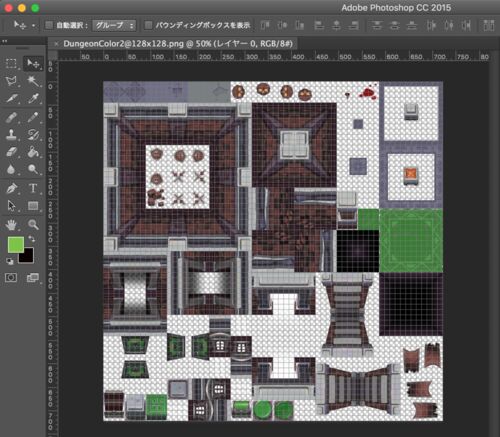Screen dimensions: 500x437
Task: Close the DungeonColor2 document tab
Action: pyautogui.click(x=56, y=44)
